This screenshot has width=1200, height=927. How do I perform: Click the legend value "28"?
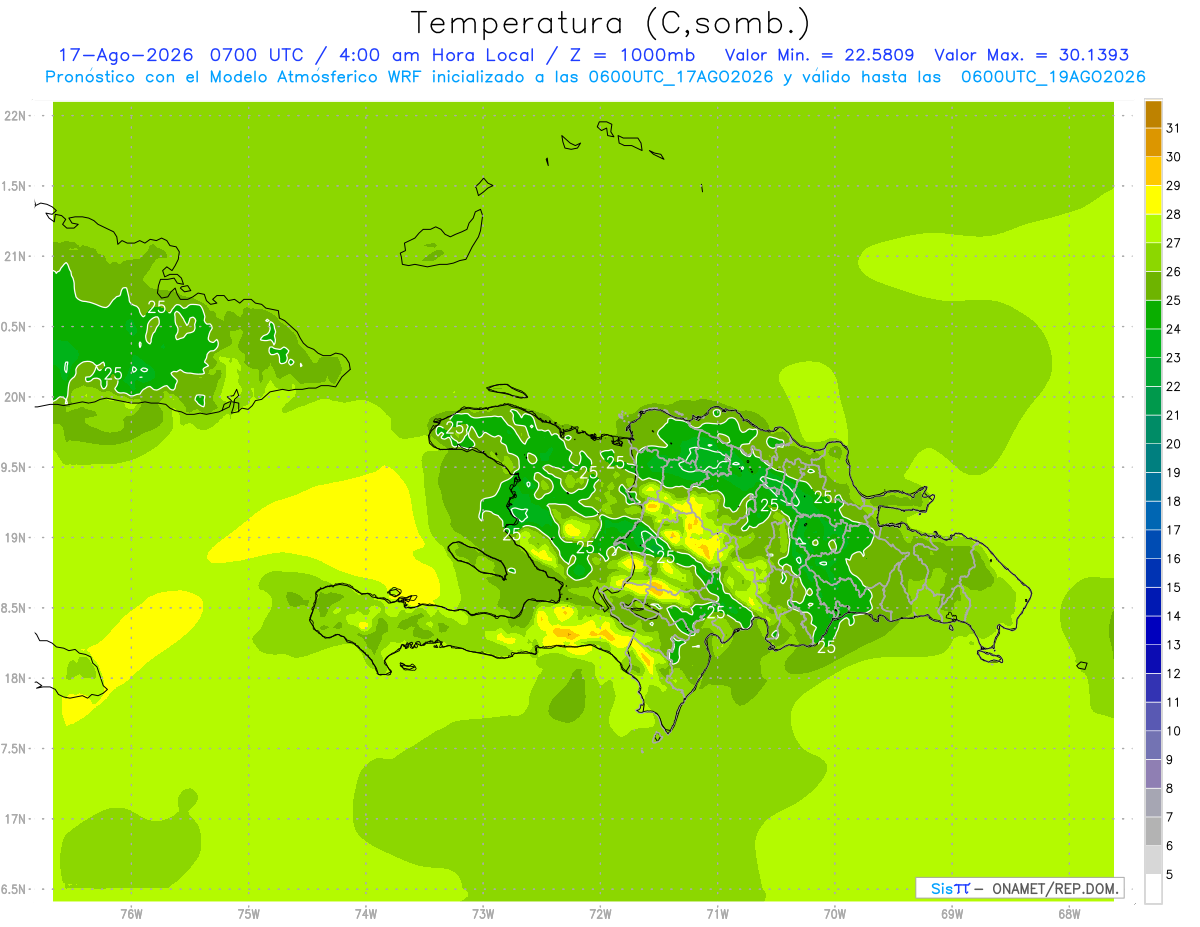1173,214
